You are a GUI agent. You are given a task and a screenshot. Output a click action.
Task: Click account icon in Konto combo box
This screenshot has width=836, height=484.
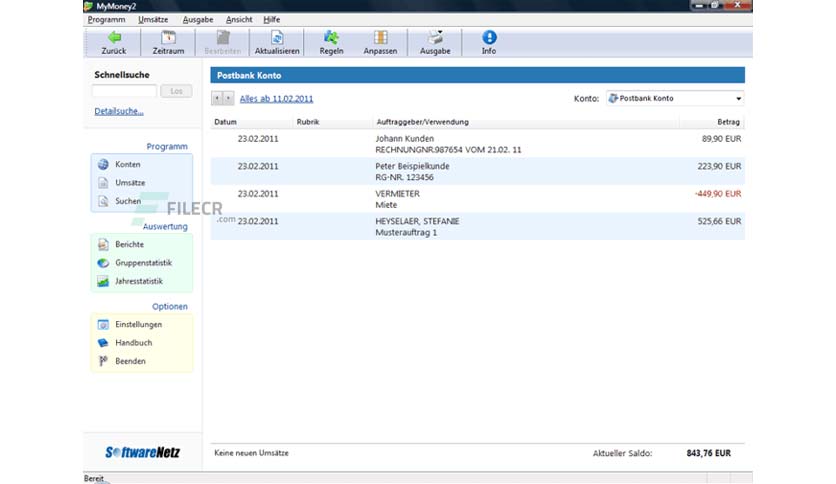point(613,98)
